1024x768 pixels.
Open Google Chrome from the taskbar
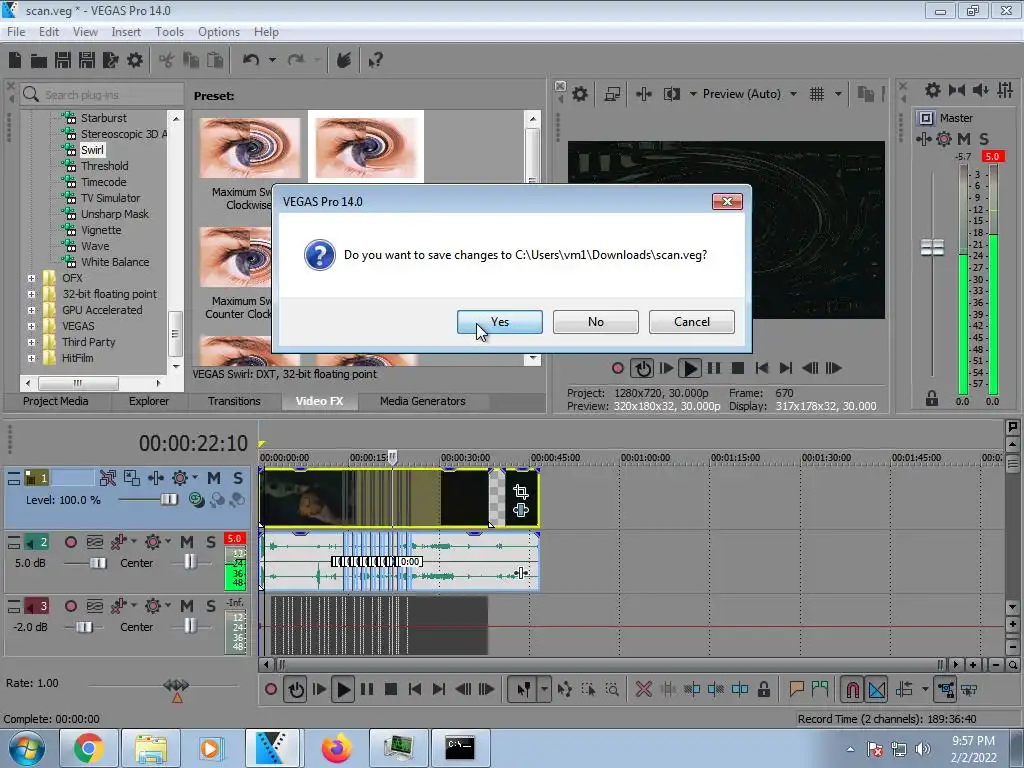pos(89,748)
